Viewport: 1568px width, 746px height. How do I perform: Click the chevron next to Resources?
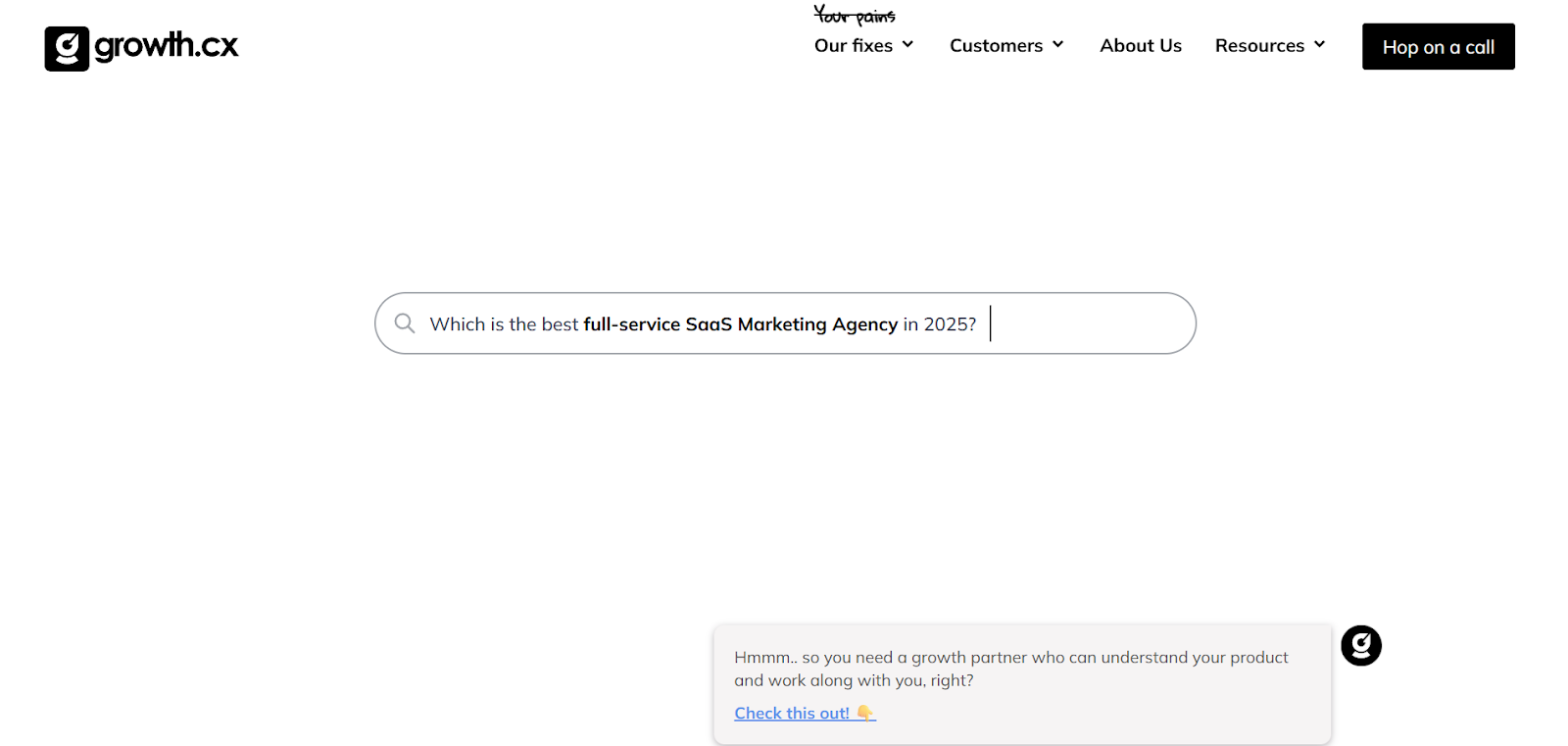point(1320,44)
